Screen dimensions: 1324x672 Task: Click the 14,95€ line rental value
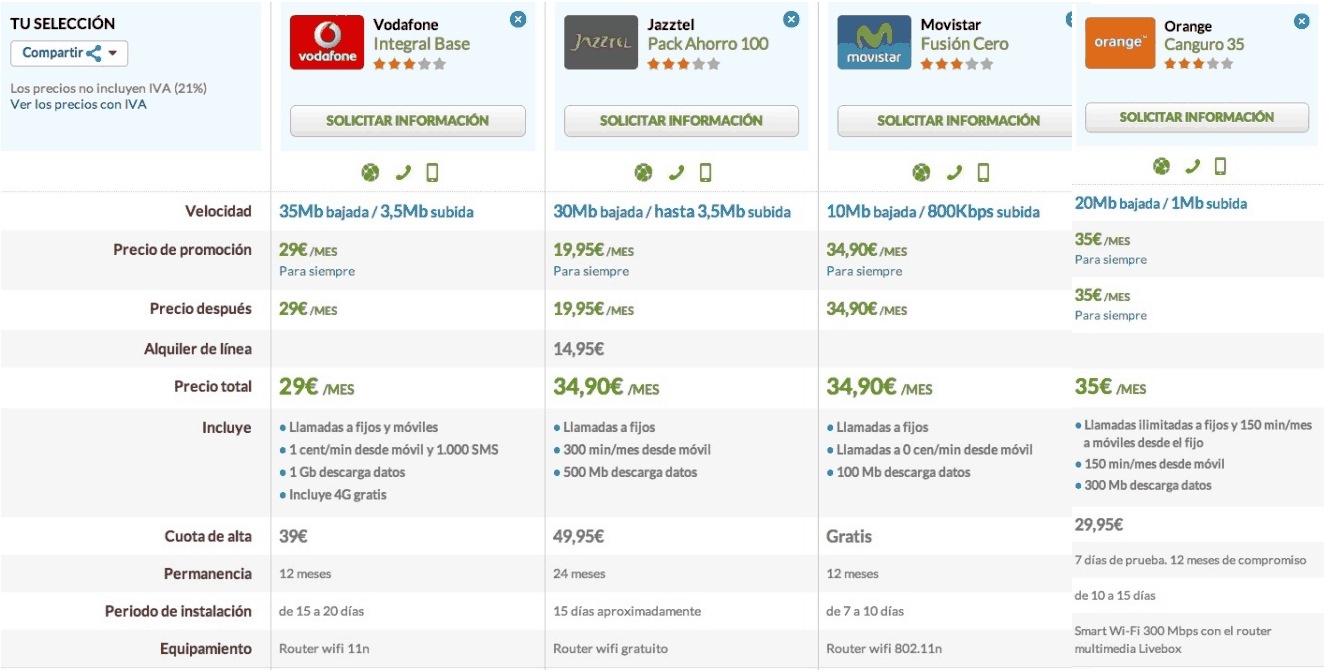pyautogui.click(x=578, y=349)
